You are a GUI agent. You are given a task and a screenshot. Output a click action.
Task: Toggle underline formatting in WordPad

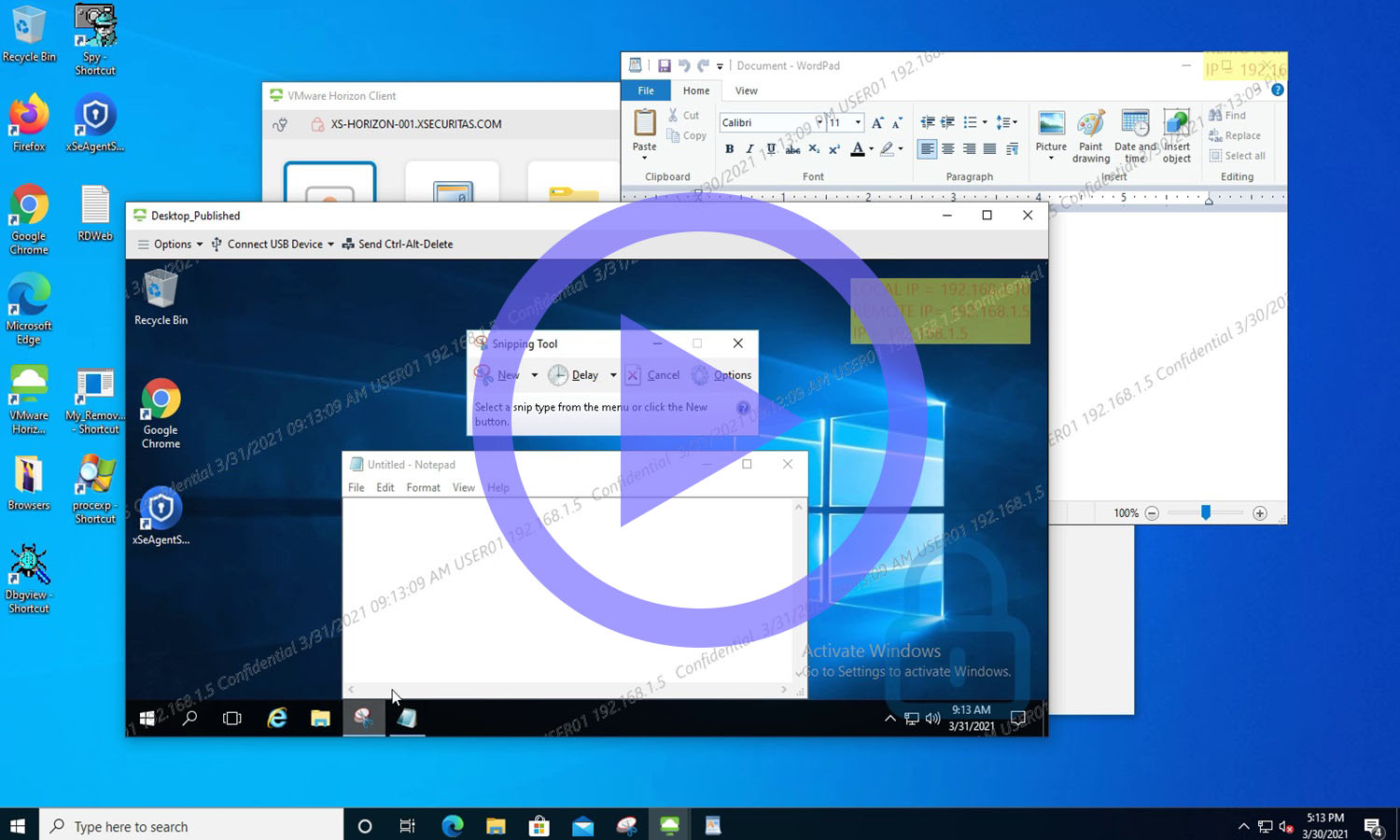point(771,149)
